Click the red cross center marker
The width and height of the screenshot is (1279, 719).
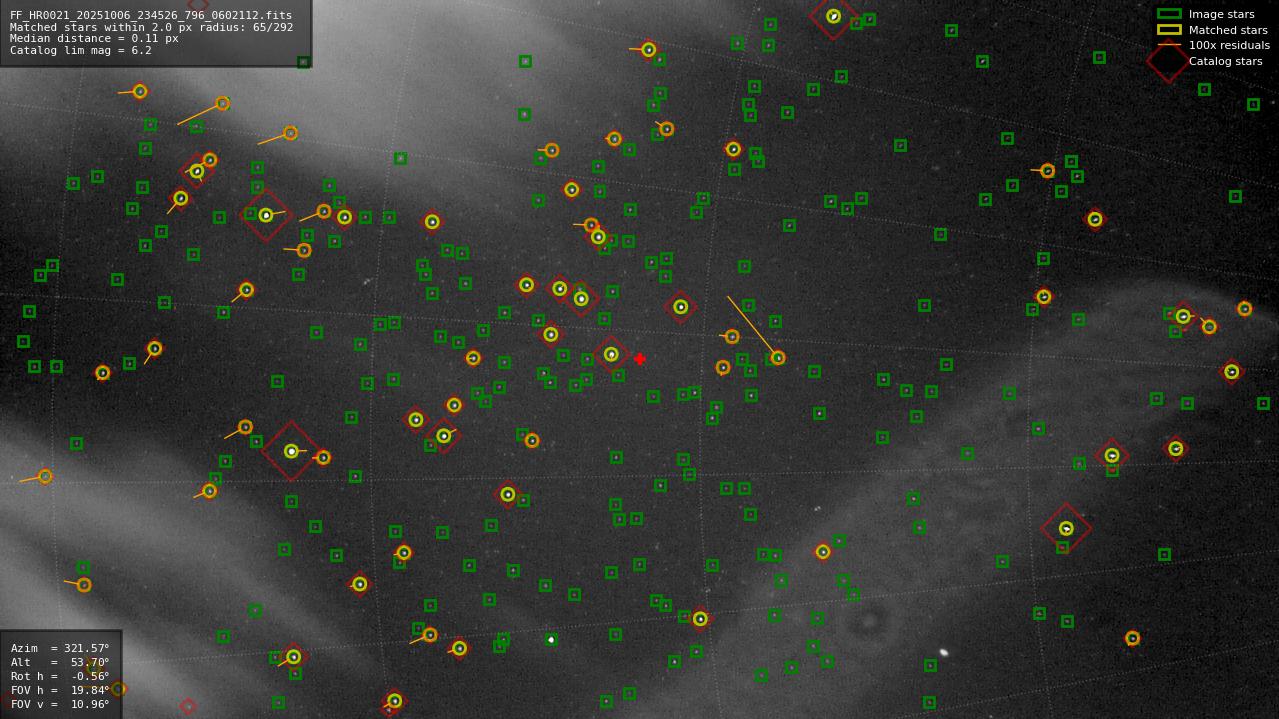click(639, 359)
